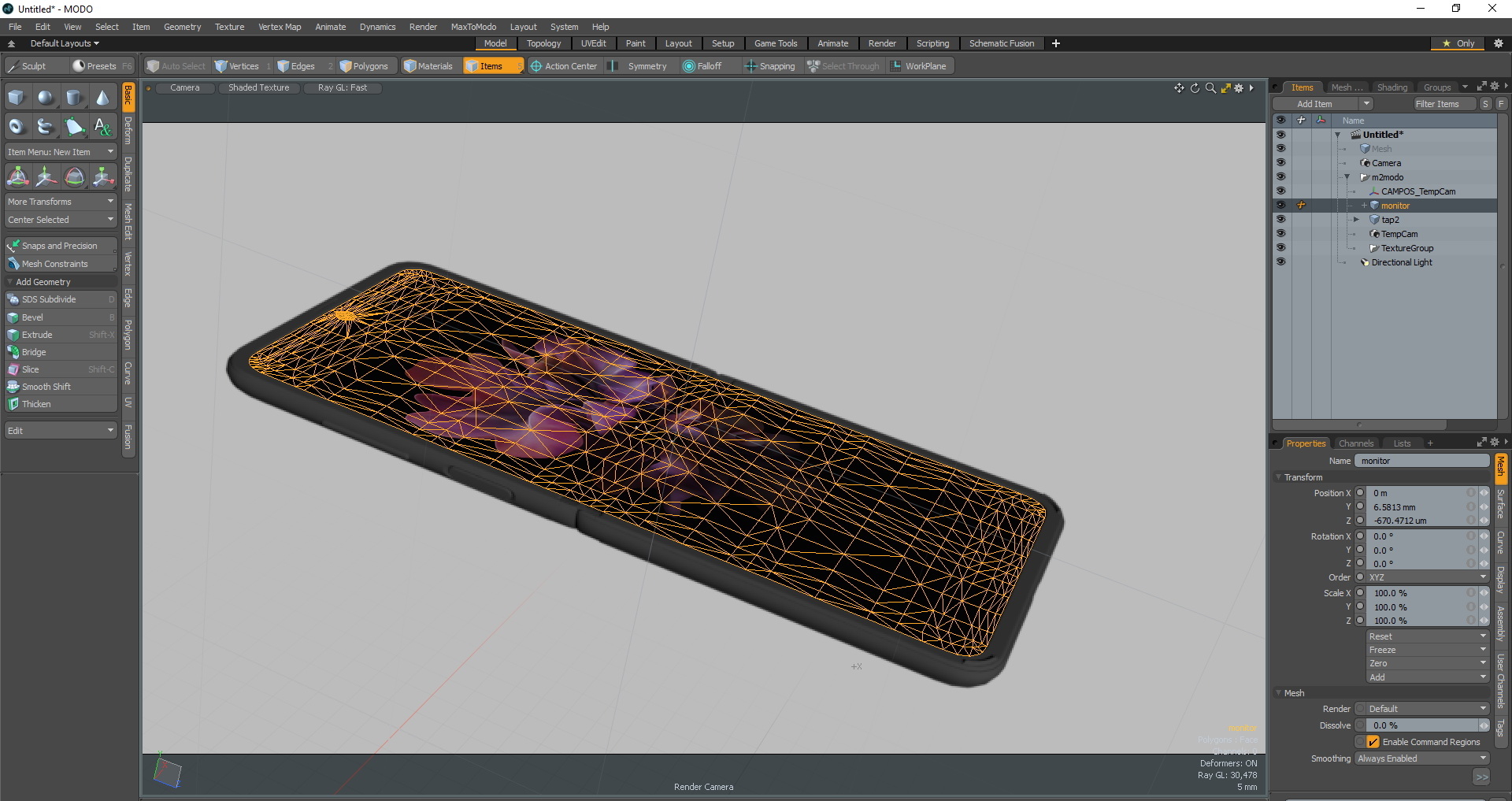The height and width of the screenshot is (801, 1512).
Task: Click the double-arrow more button in Properties
Action: click(1481, 777)
